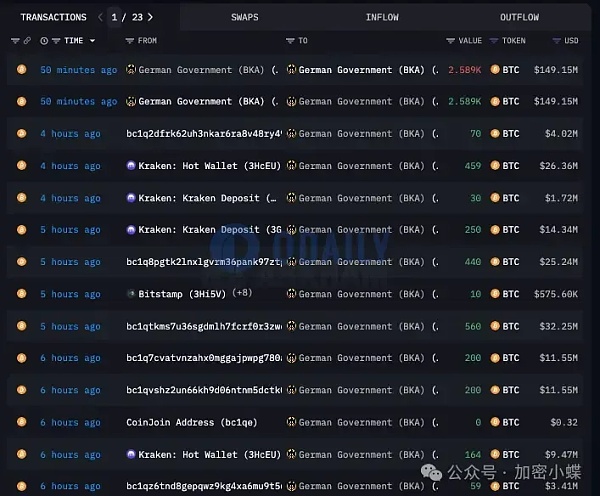Click the link icon in the header row
Screen dimensions: 600x496
28,41
